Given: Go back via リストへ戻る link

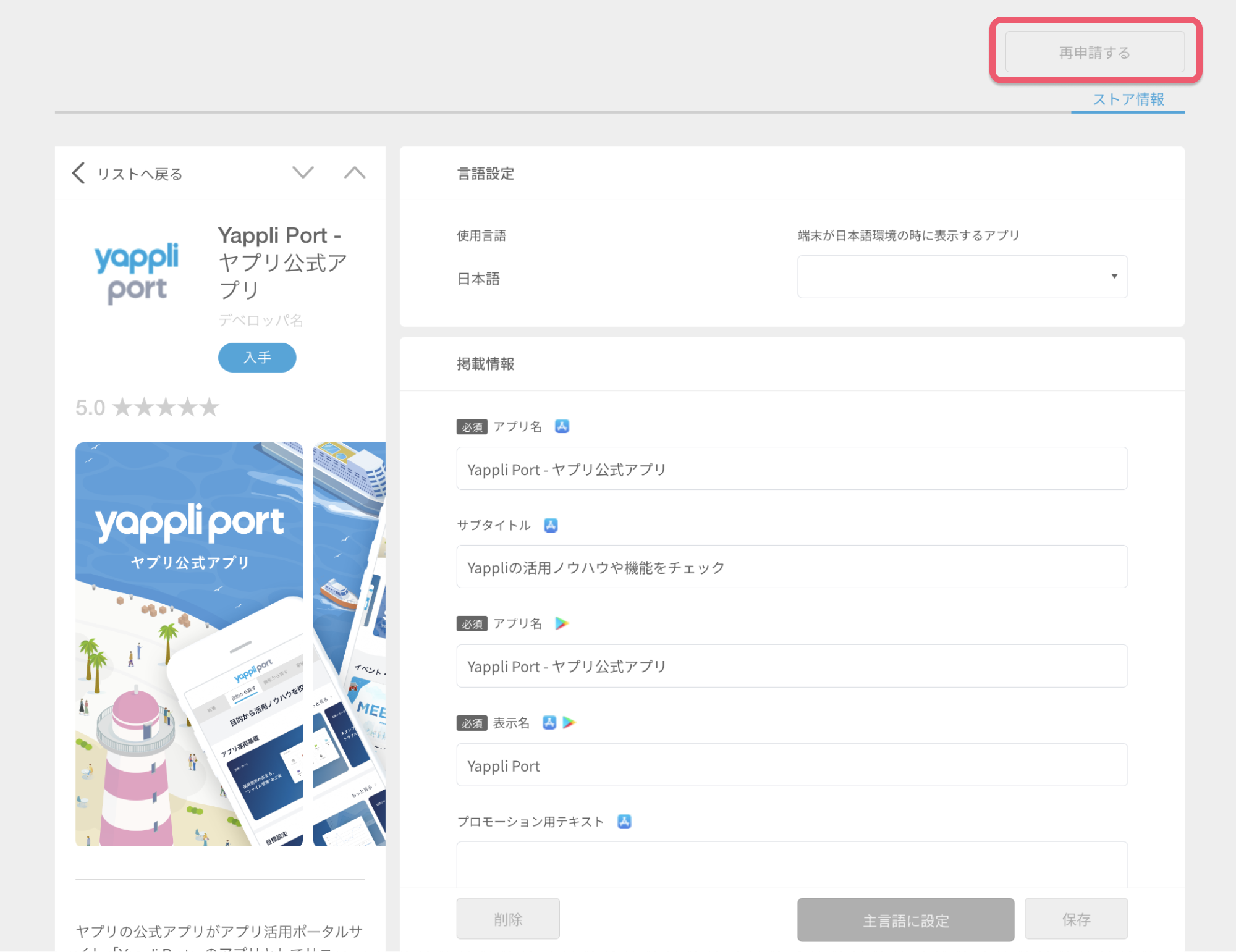Looking at the screenshot, I should click(x=140, y=174).
